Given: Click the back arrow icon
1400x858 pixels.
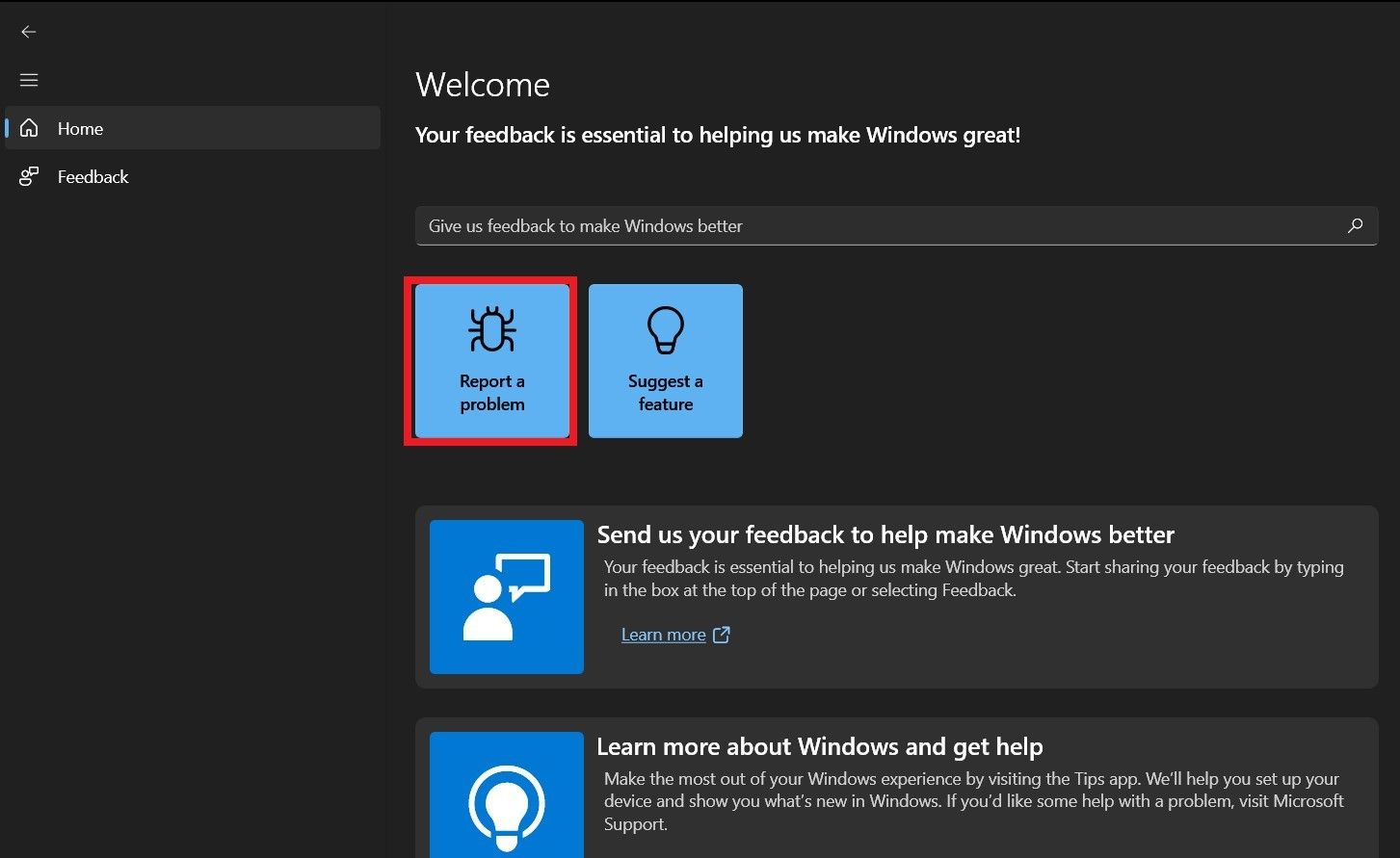Looking at the screenshot, I should pyautogui.click(x=29, y=32).
